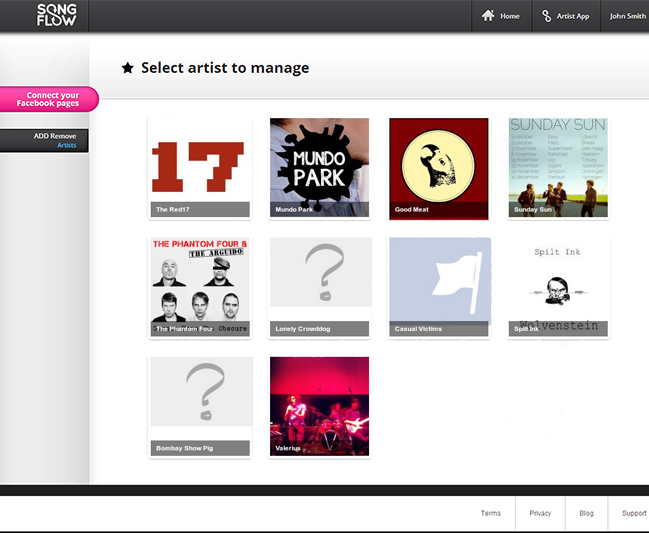649x533 pixels.
Task: Select the Lonely Crowddog placeholder thumbnail
Action: click(319, 287)
